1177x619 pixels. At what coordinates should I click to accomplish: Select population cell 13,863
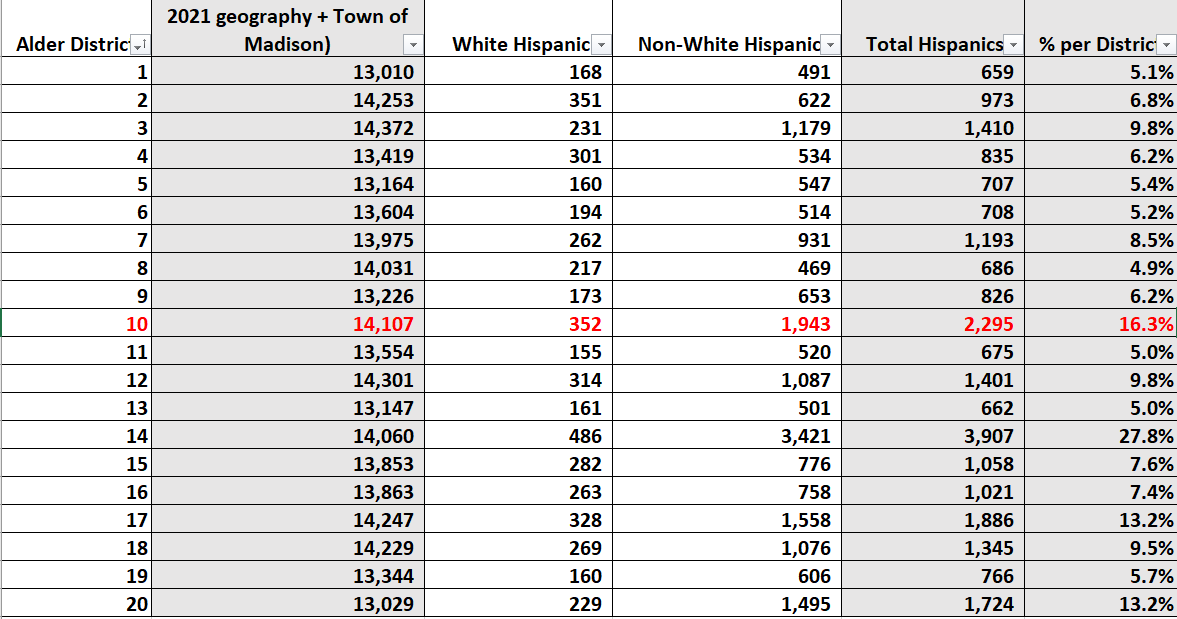(x=288, y=492)
